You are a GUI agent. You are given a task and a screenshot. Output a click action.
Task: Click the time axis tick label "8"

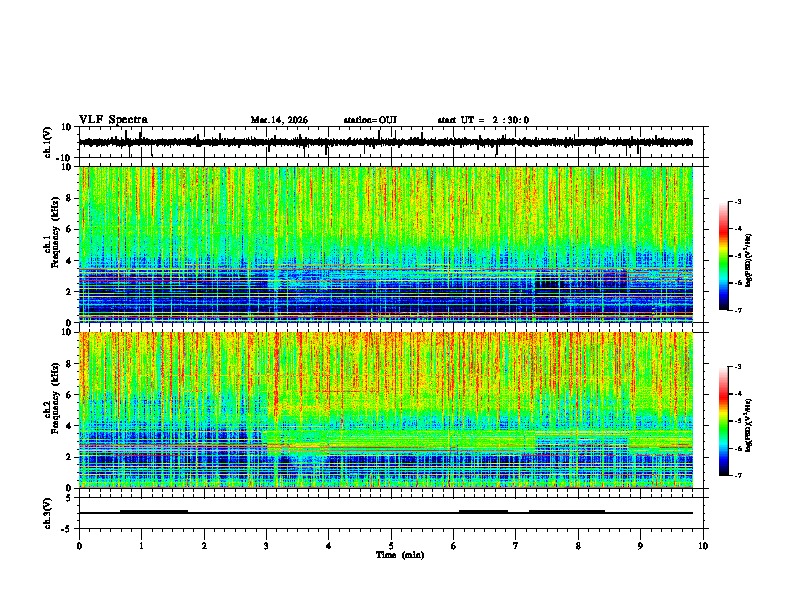(x=578, y=546)
